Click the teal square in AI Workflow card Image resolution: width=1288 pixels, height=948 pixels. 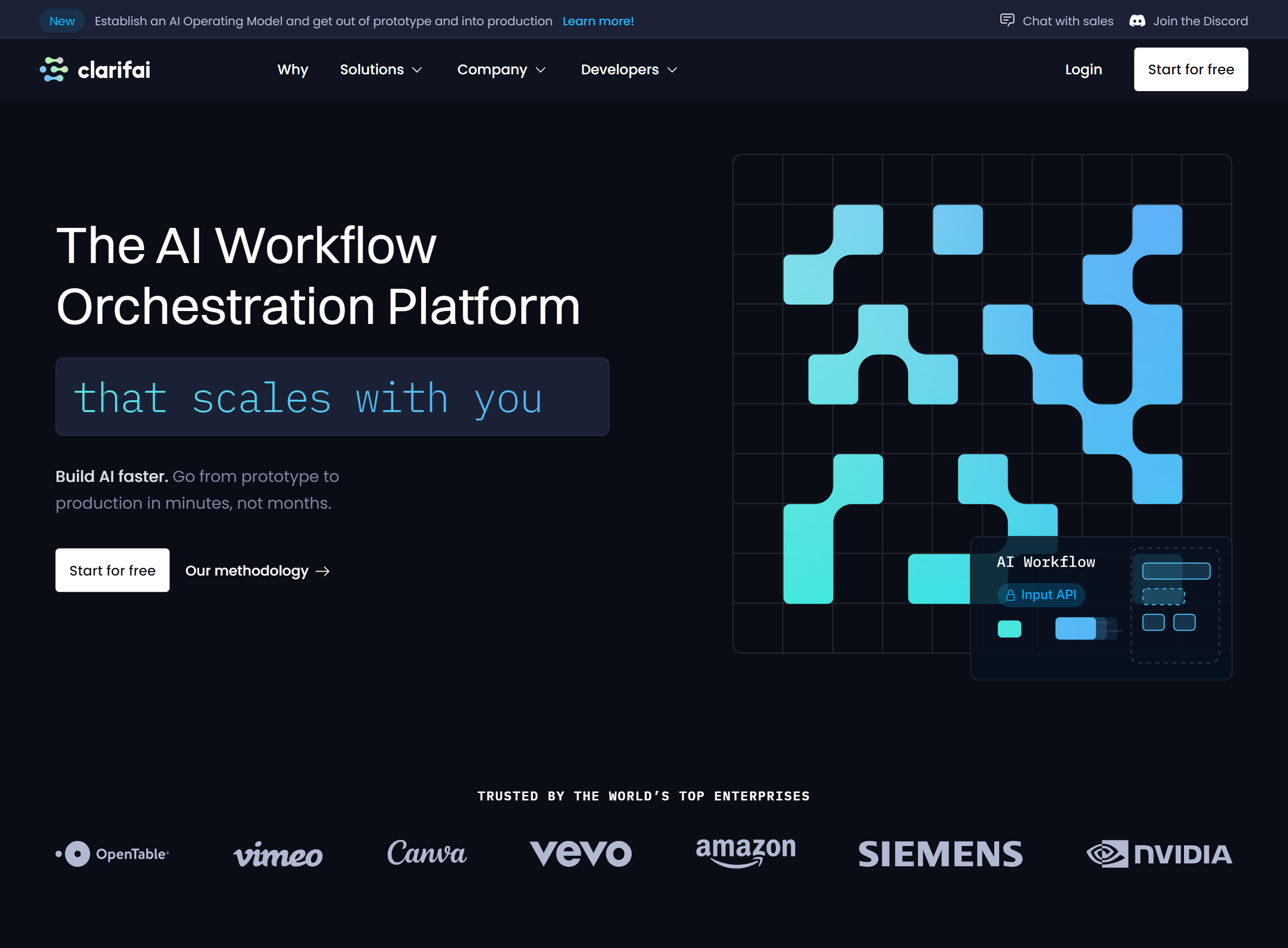click(1009, 629)
